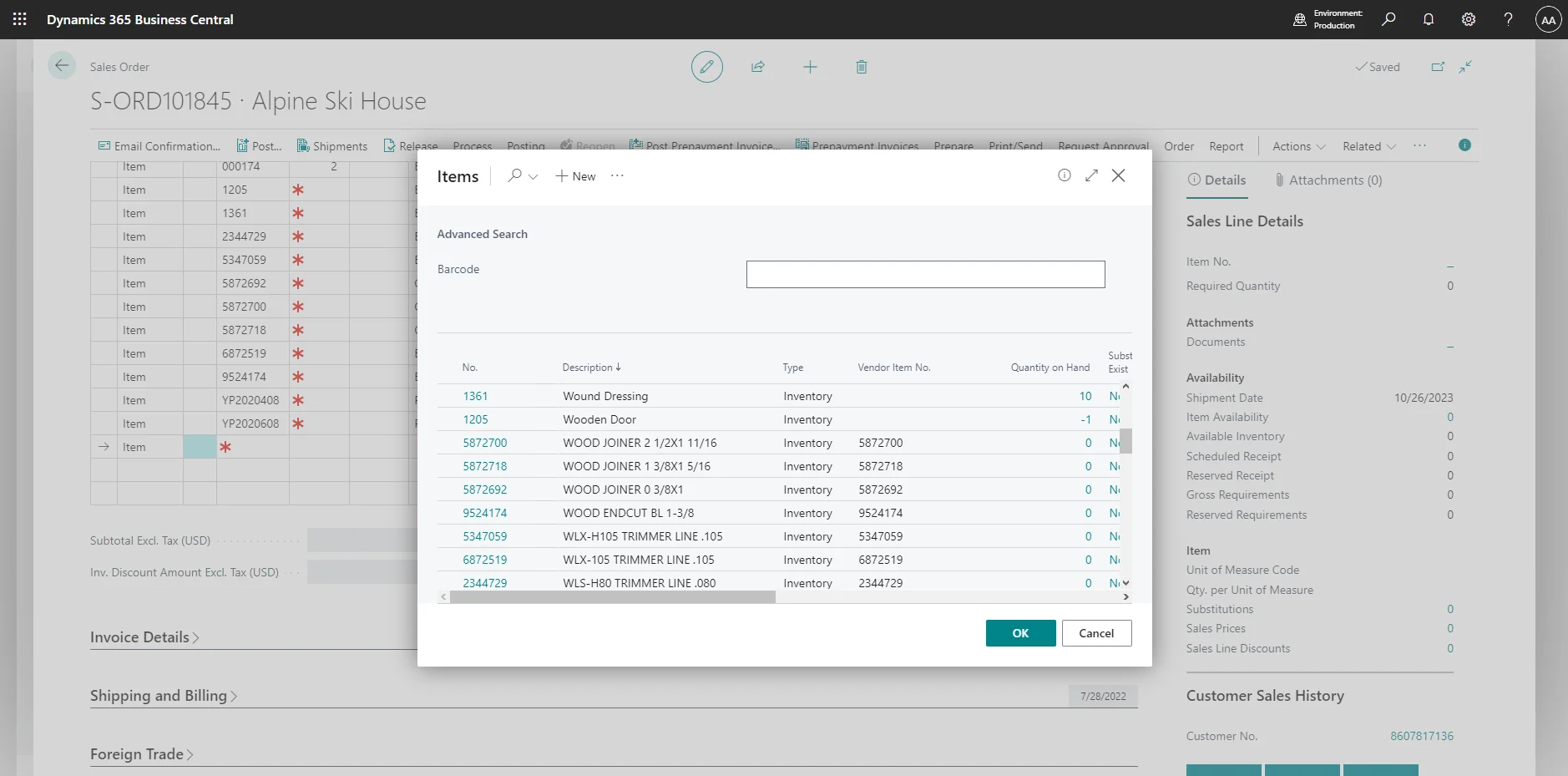The image size is (1568, 776).
Task: Click the Barcode input field
Action: [x=925, y=274]
